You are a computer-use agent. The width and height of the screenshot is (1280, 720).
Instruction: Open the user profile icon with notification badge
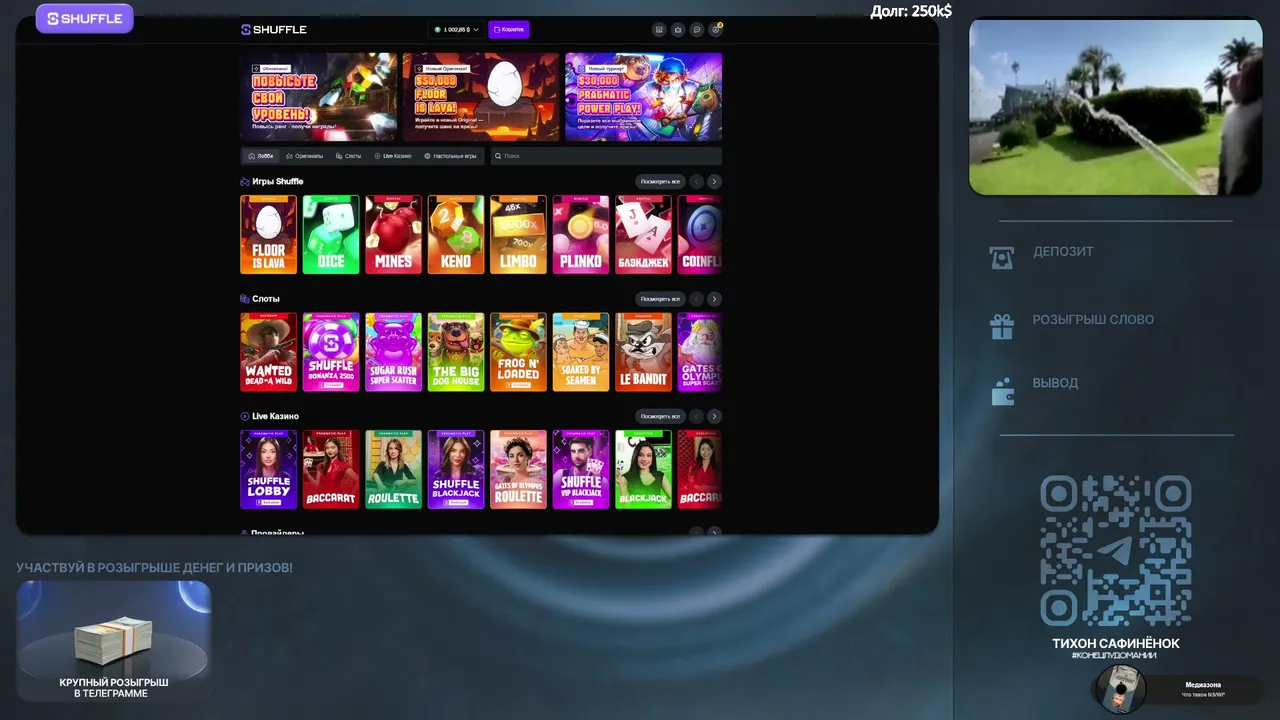point(715,30)
